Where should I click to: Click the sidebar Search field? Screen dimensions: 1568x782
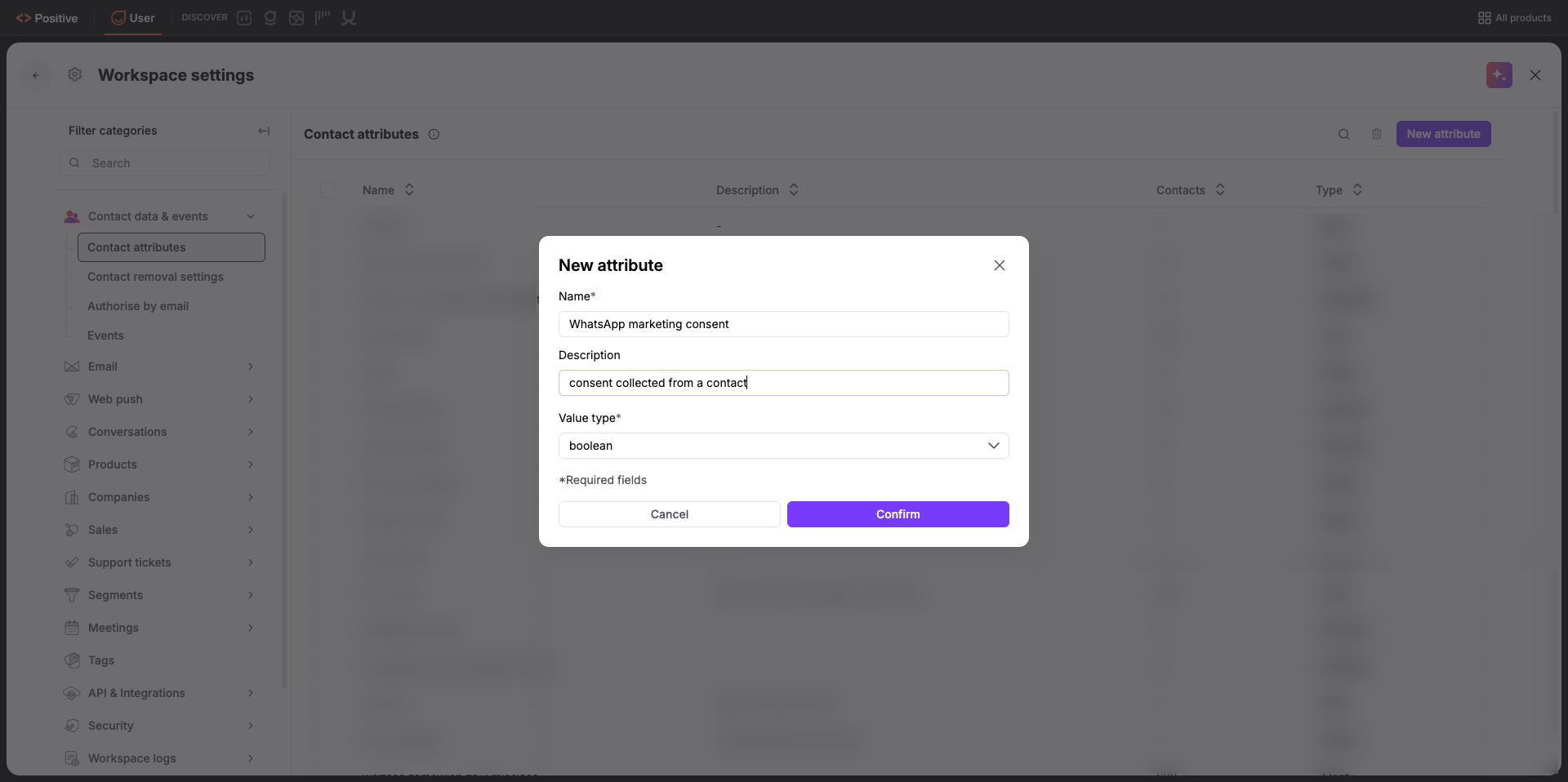[164, 163]
